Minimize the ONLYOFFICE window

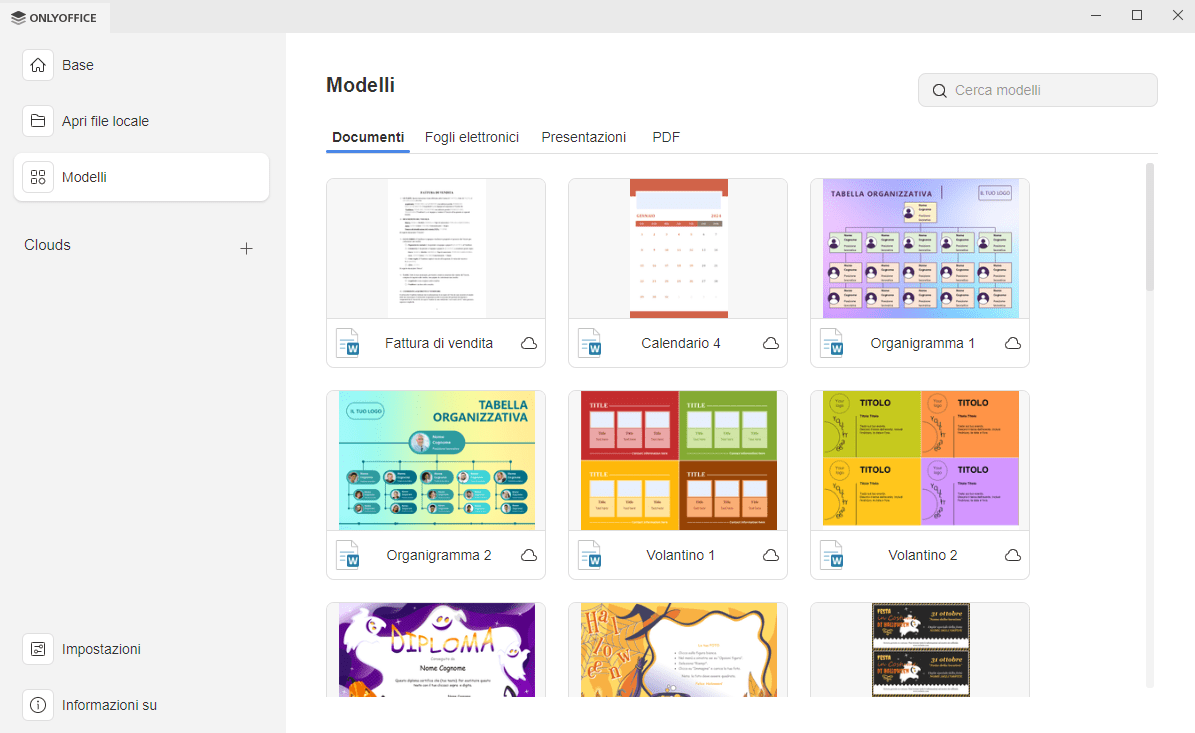pos(1096,15)
